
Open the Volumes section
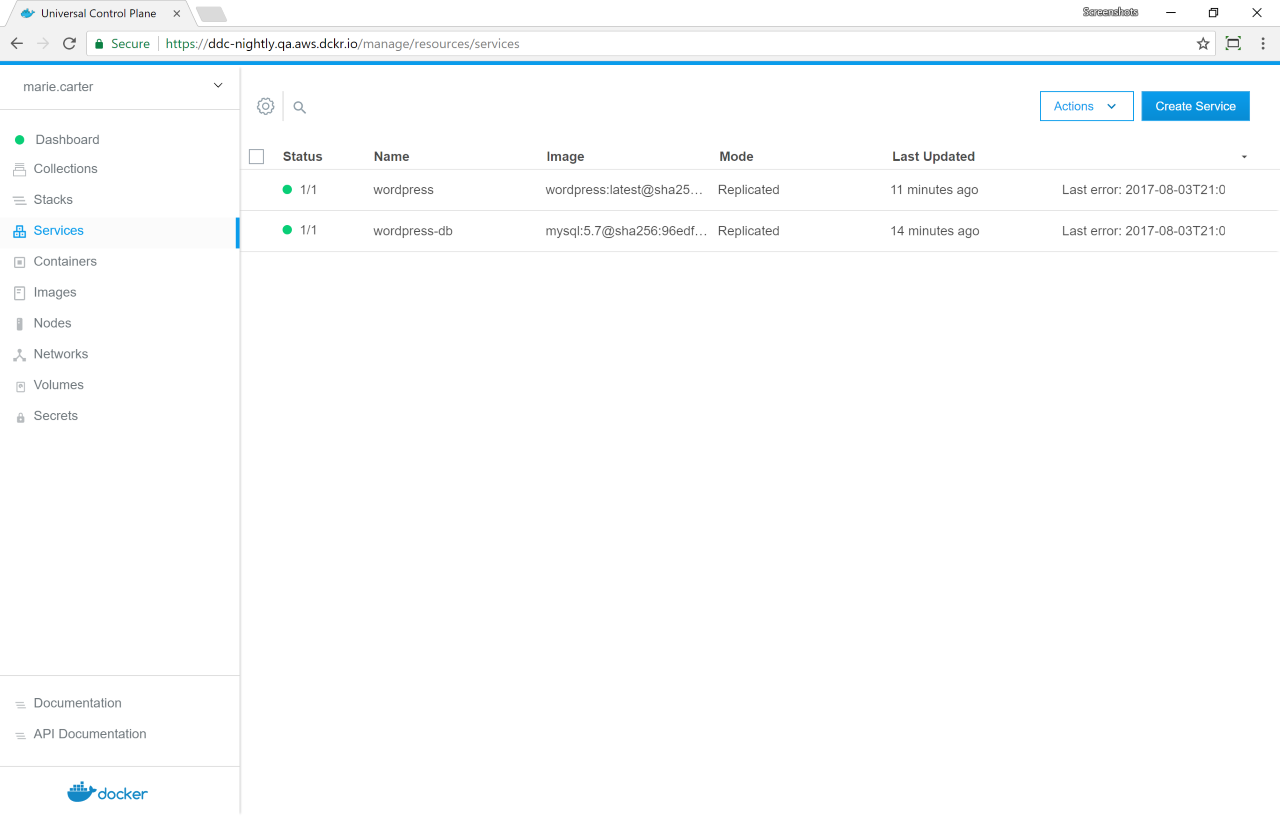pyautogui.click(x=58, y=385)
